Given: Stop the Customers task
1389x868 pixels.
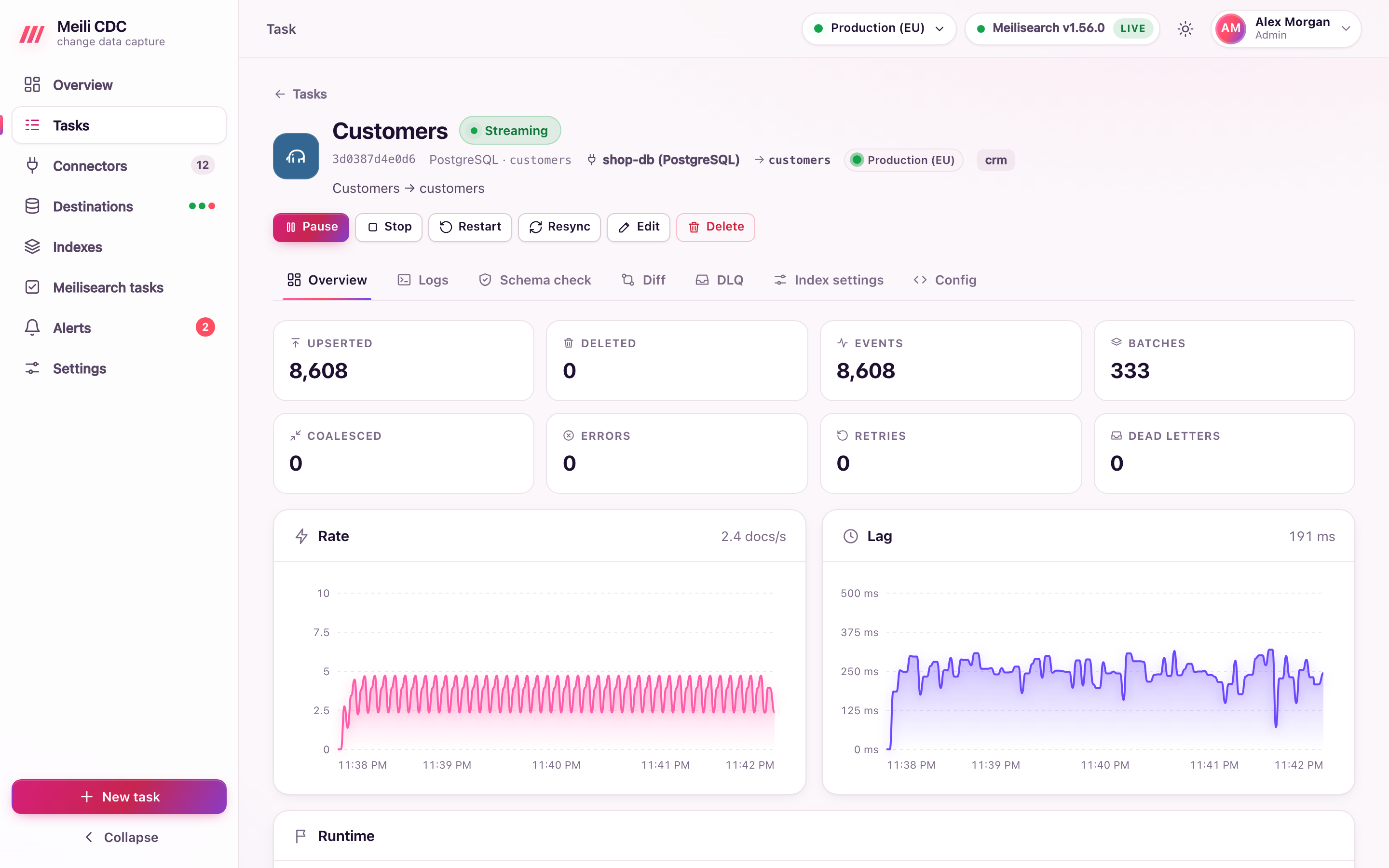Looking at the screenshot, I should click(x=389, y=227).
